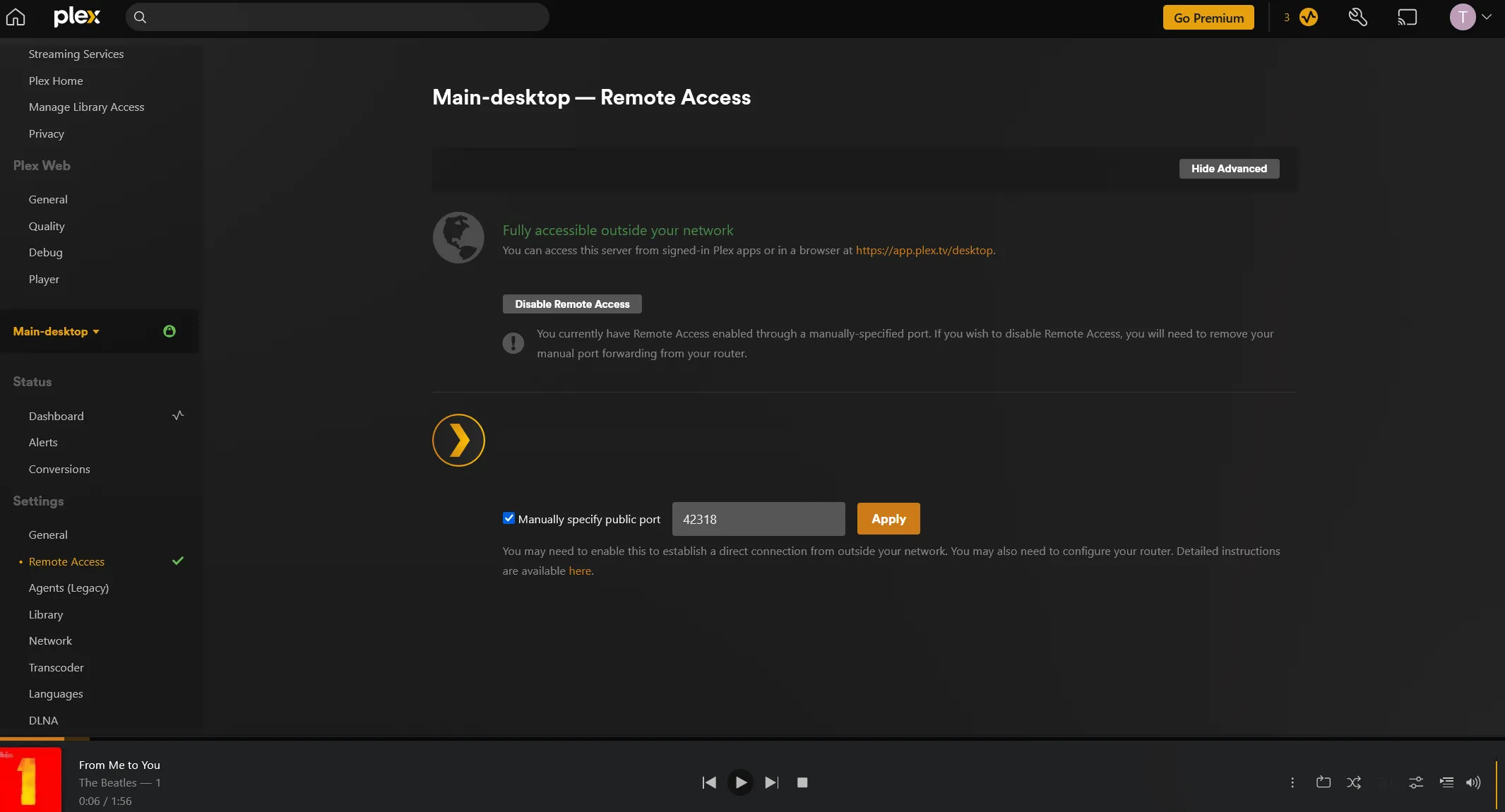
Task: Open Conversions page
Action: point(59,470)
